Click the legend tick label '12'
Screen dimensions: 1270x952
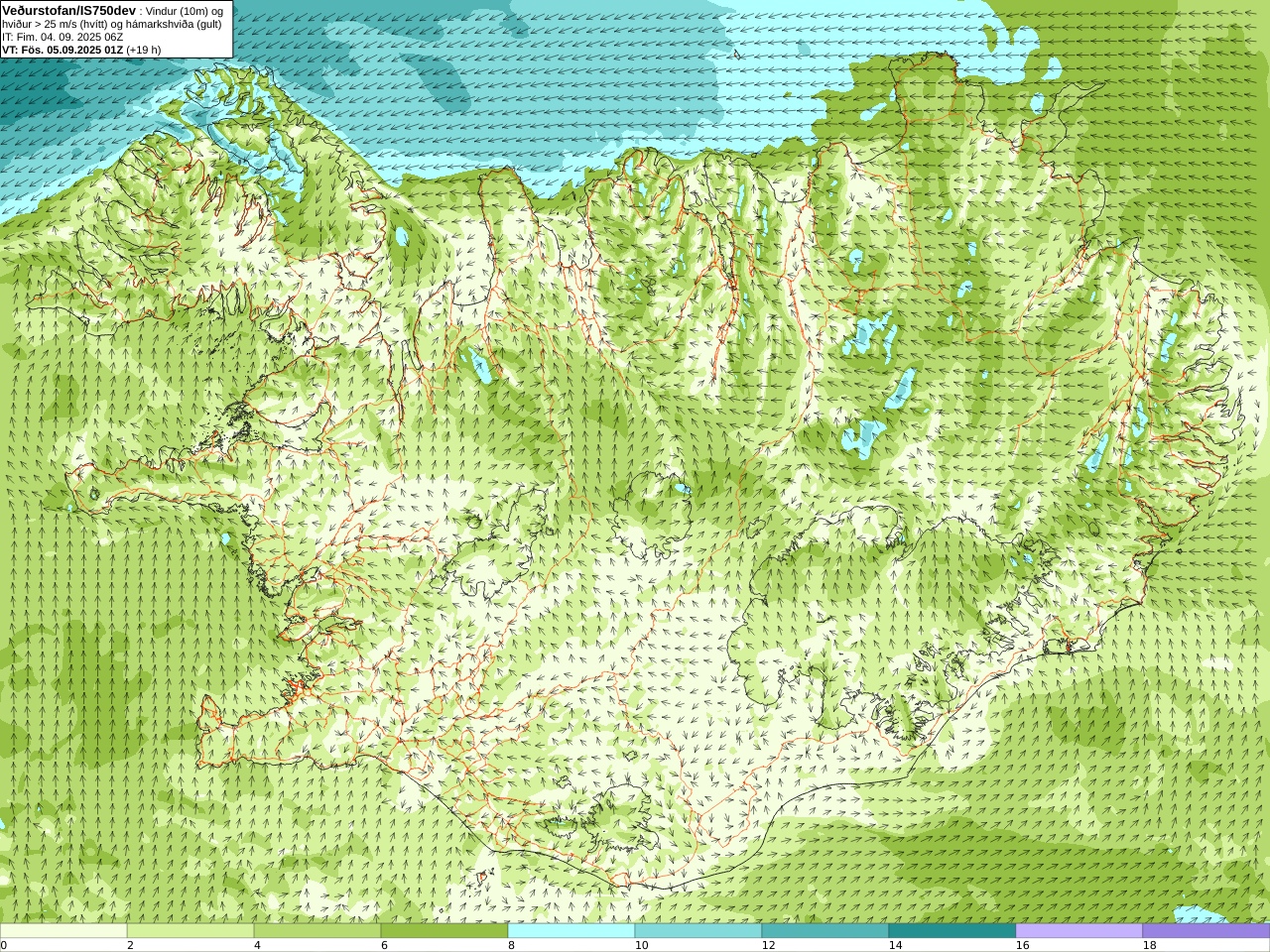coord(768,945)
